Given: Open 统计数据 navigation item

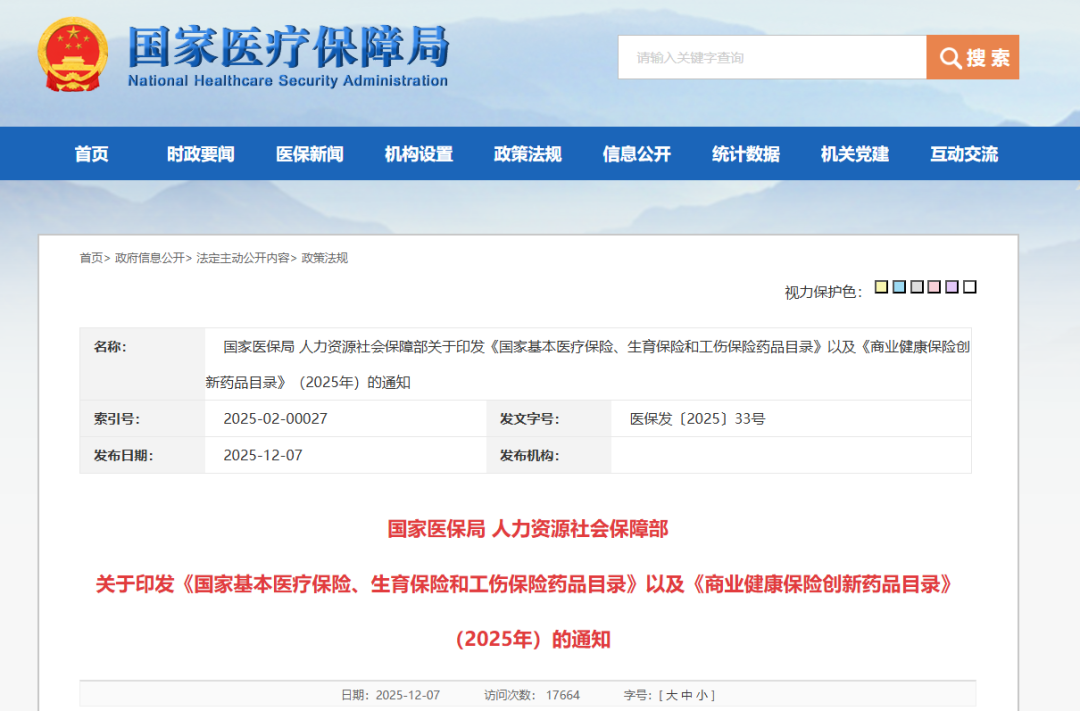Looking at the screenshot, I should coord(746,154).
